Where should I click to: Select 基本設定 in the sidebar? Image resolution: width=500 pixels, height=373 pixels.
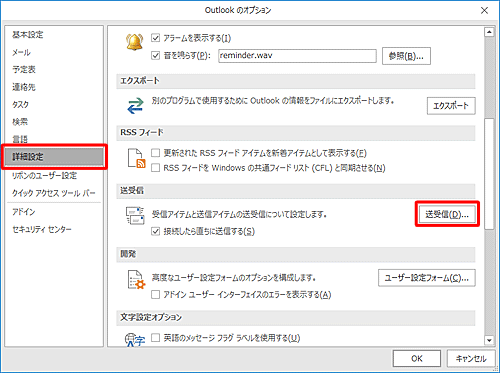[x=54, y=35]
